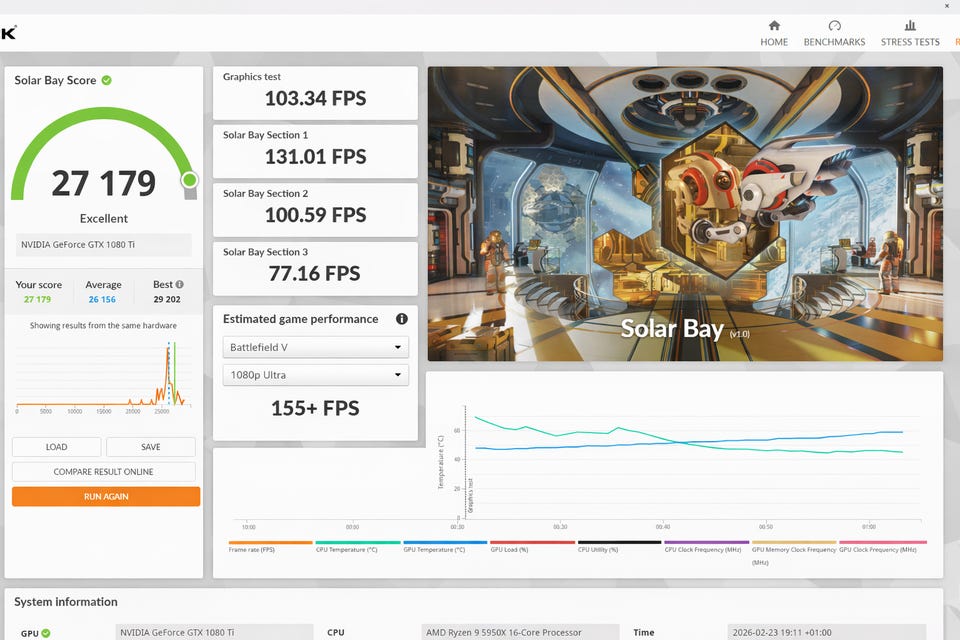Screen dimensions: 960x640
Task: Click COMPARE RESULT ONLINE button
Action: coord(103,472)
